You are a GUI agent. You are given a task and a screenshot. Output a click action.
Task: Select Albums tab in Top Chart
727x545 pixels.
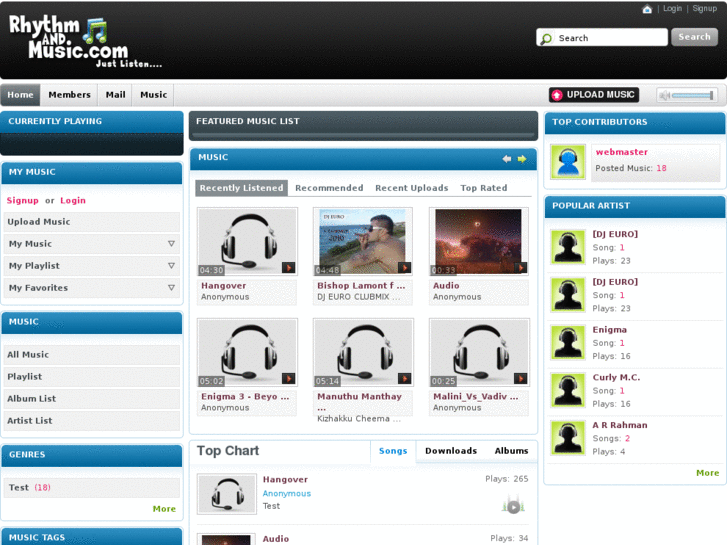pyautogui.click(x=511, y=451)
